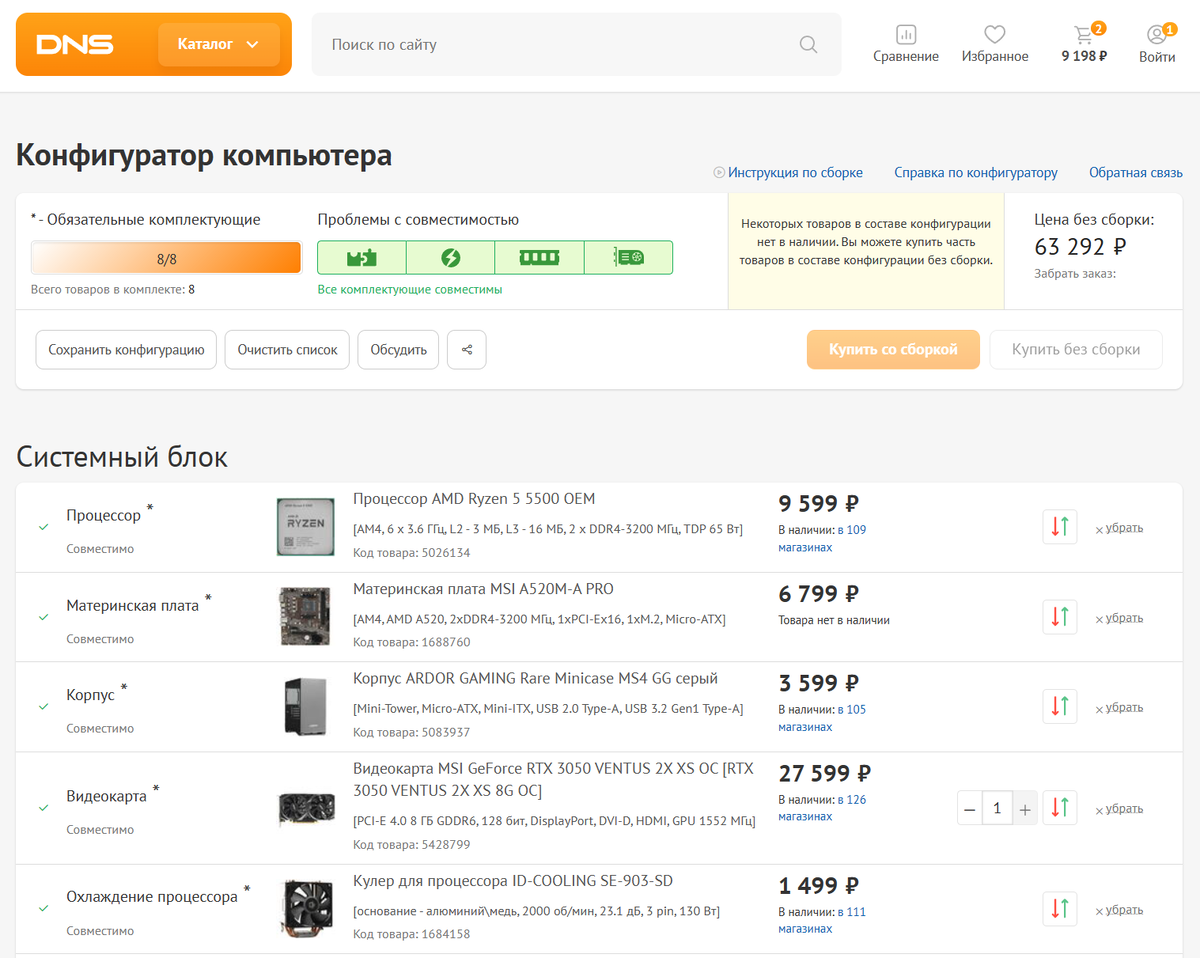Open Справка по конфигуратору link

pos(976,173)
